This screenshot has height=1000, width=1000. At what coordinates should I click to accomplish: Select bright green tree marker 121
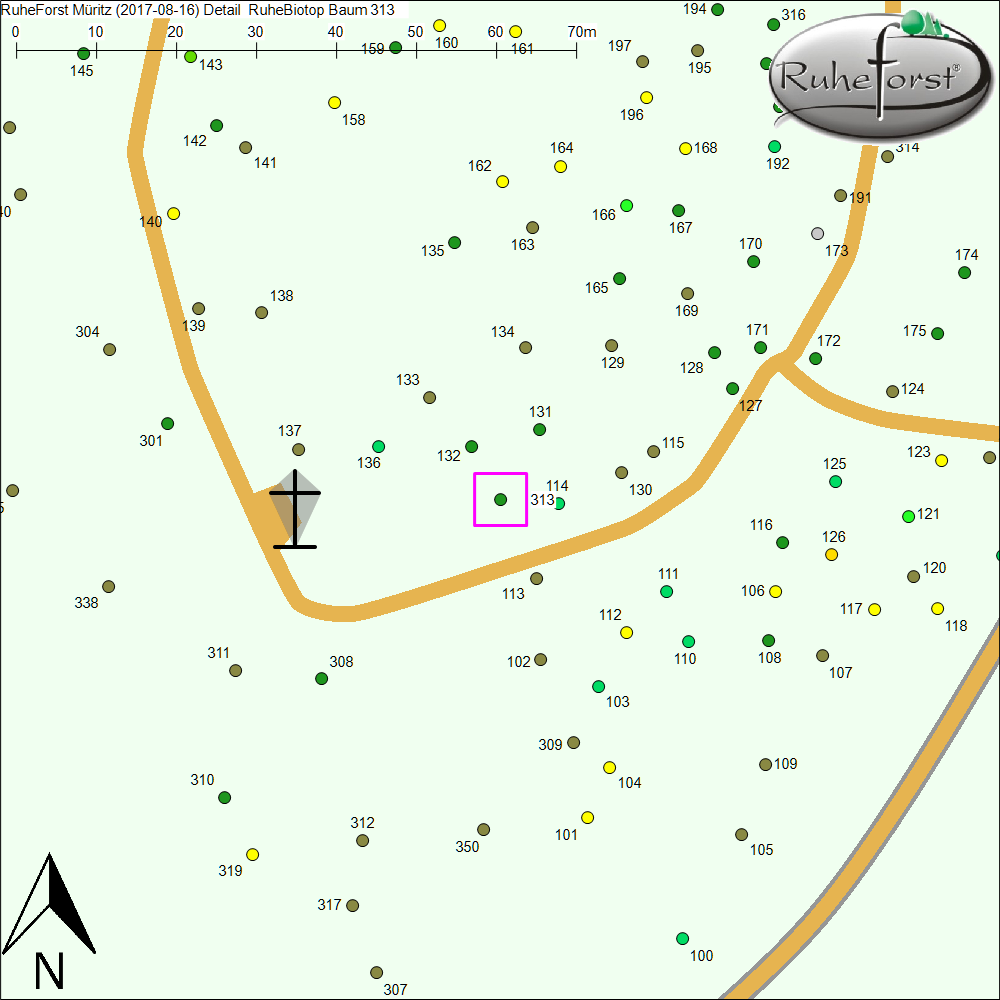[x=908, y=516]
